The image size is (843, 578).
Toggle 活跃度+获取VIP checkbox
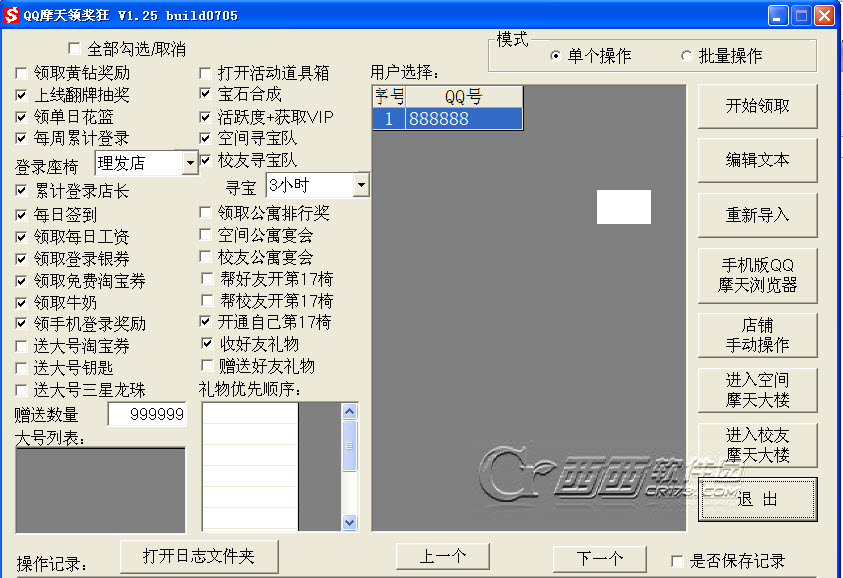click(205, 117)
